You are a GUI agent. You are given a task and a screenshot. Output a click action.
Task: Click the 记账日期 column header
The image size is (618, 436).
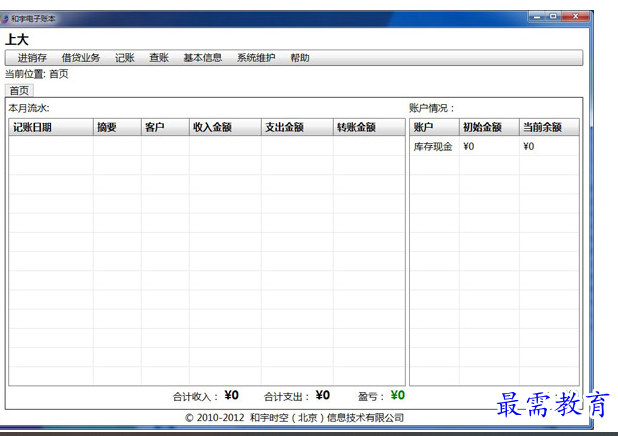(32, 127)
